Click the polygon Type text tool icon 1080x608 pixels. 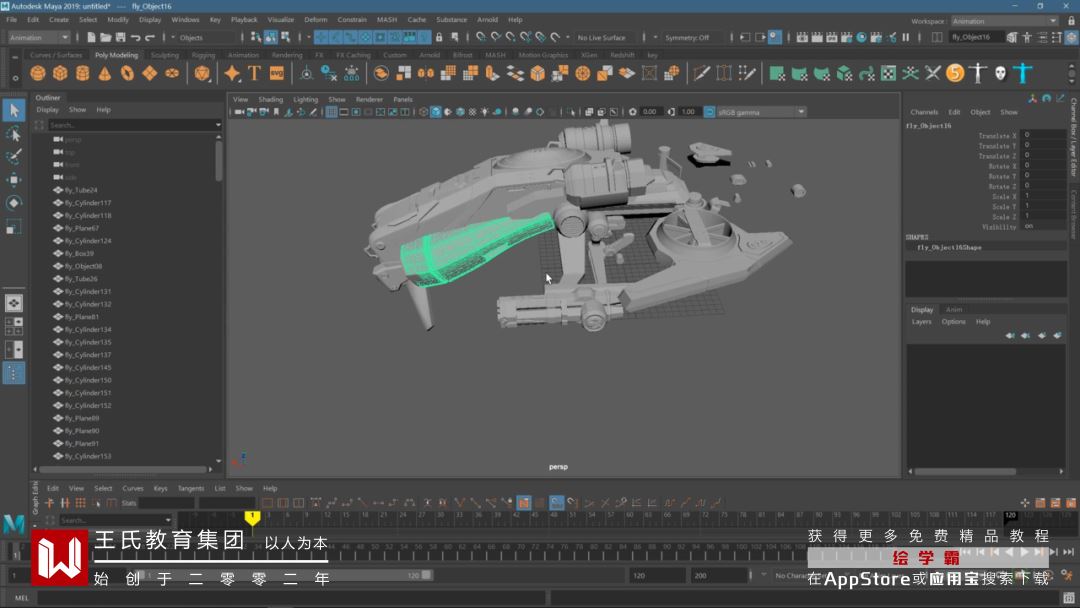[254, 73]
